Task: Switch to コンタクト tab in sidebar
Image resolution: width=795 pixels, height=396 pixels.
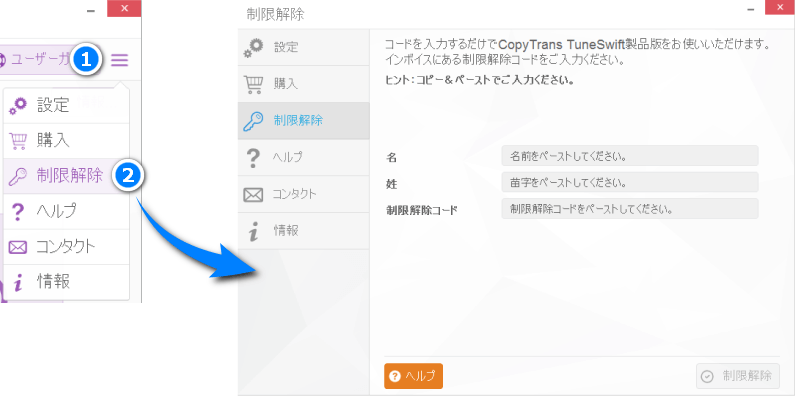Action: [303, 194]
